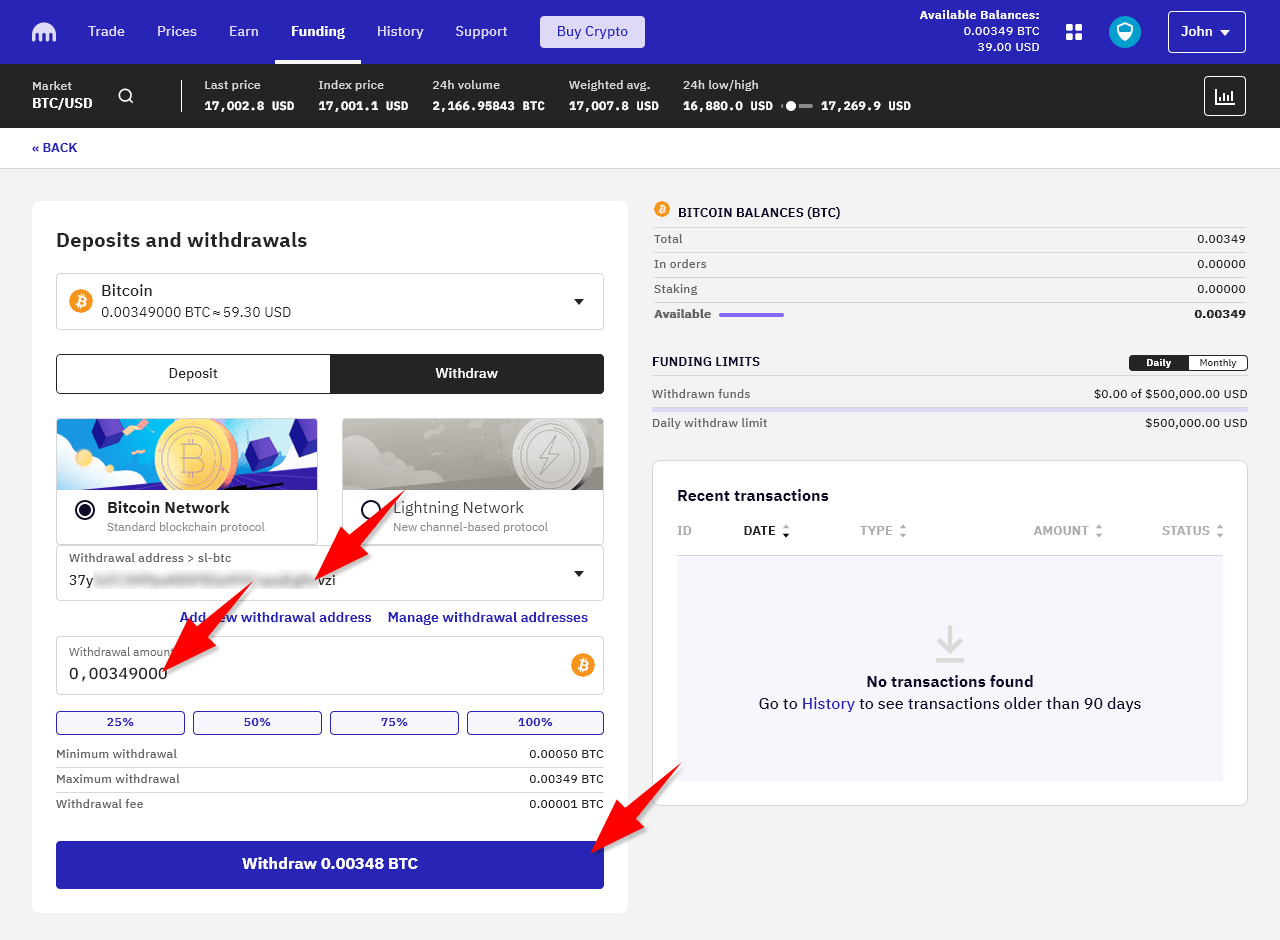Image resolution: width=1280 pixels, height=940 pixels.
Task: Select the Lightning Network radio option
Action: click(370, 510)
